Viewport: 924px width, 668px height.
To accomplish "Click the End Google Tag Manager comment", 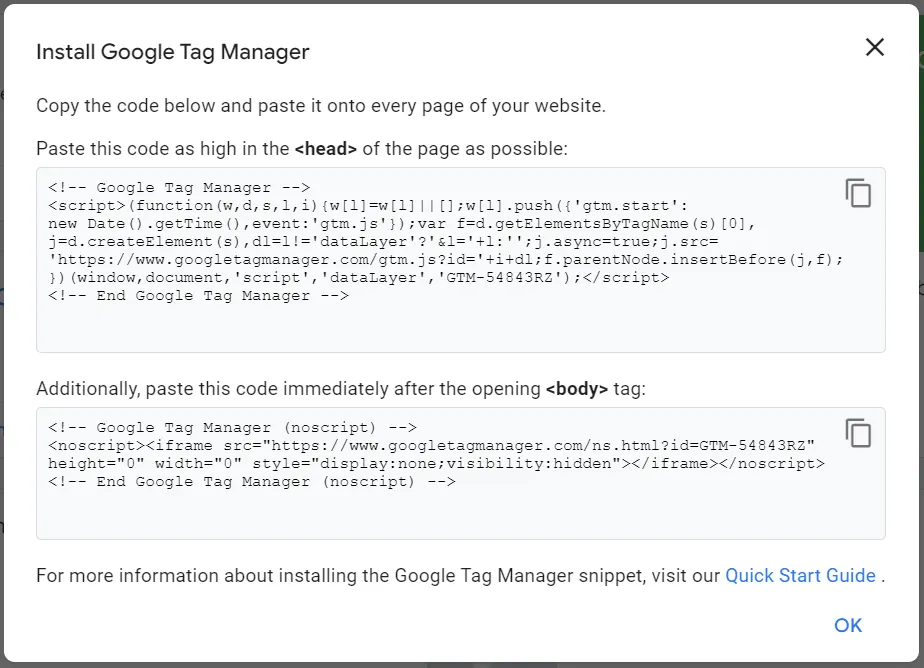I will [198, 295].
